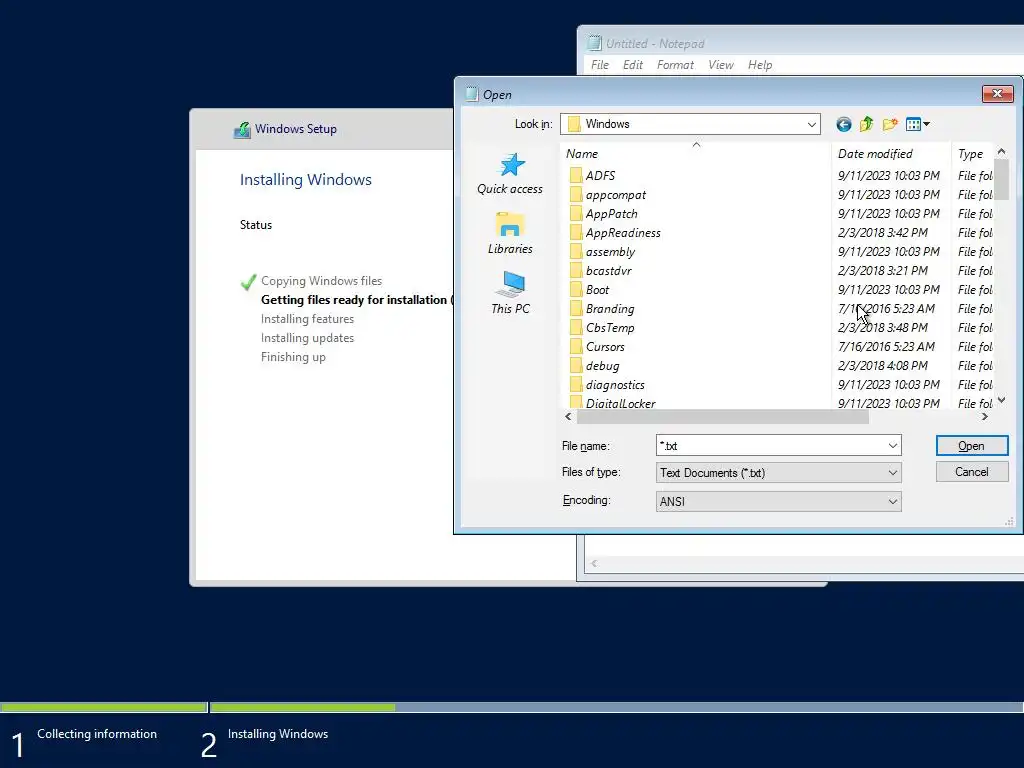Select This PC in the places bar

(x=510, y=293)
